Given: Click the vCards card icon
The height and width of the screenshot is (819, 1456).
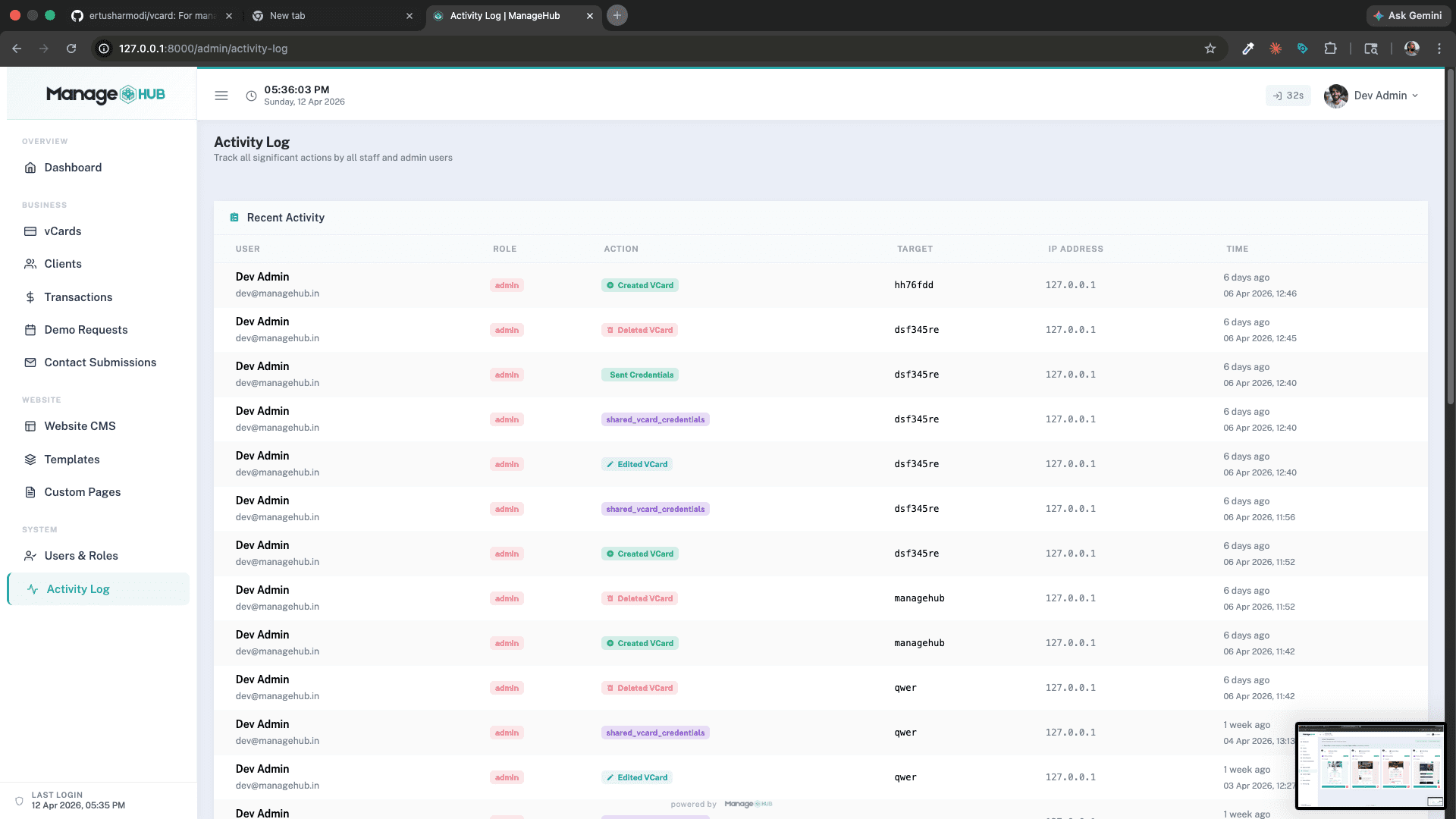Looking at the screenshot, I should click(30, 231).
